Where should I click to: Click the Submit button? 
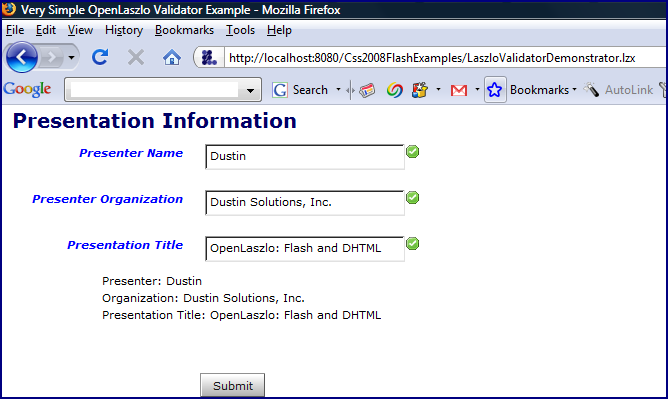[233, 385]
